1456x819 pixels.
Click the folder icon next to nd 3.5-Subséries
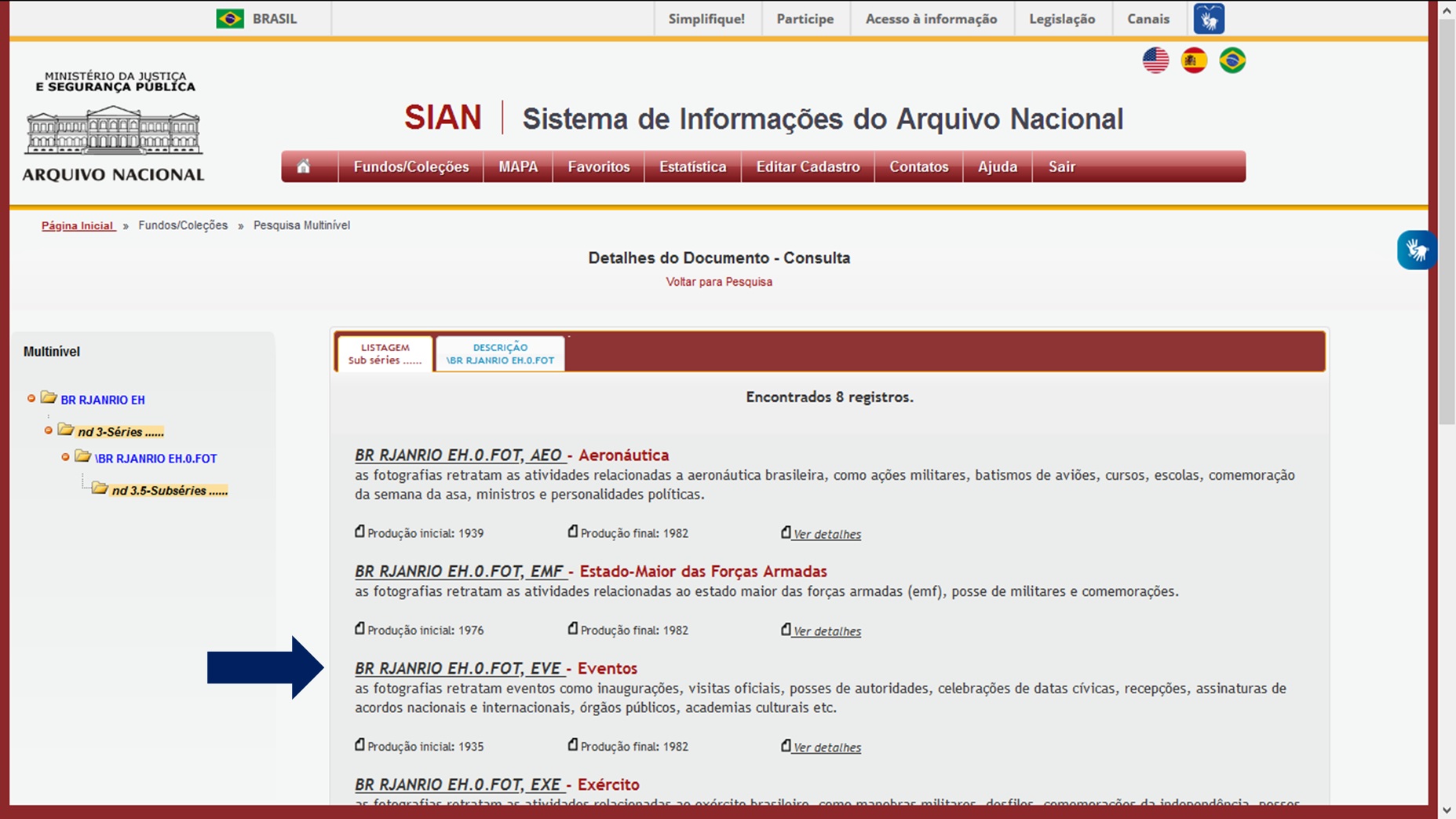tap(97, 488)
